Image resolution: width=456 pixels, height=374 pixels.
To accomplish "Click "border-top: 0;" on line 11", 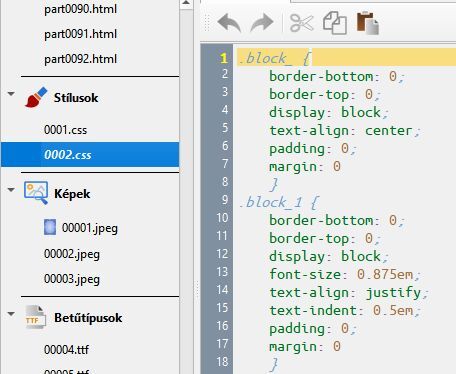I will pyautogui.click(x=325, y=238).
